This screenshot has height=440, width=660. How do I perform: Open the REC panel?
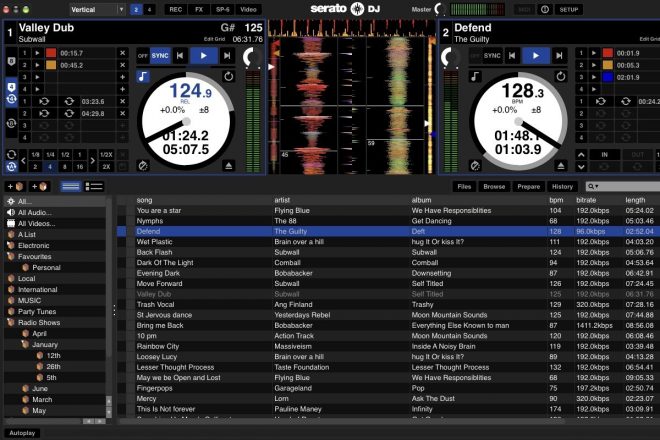tap(176, 9)
